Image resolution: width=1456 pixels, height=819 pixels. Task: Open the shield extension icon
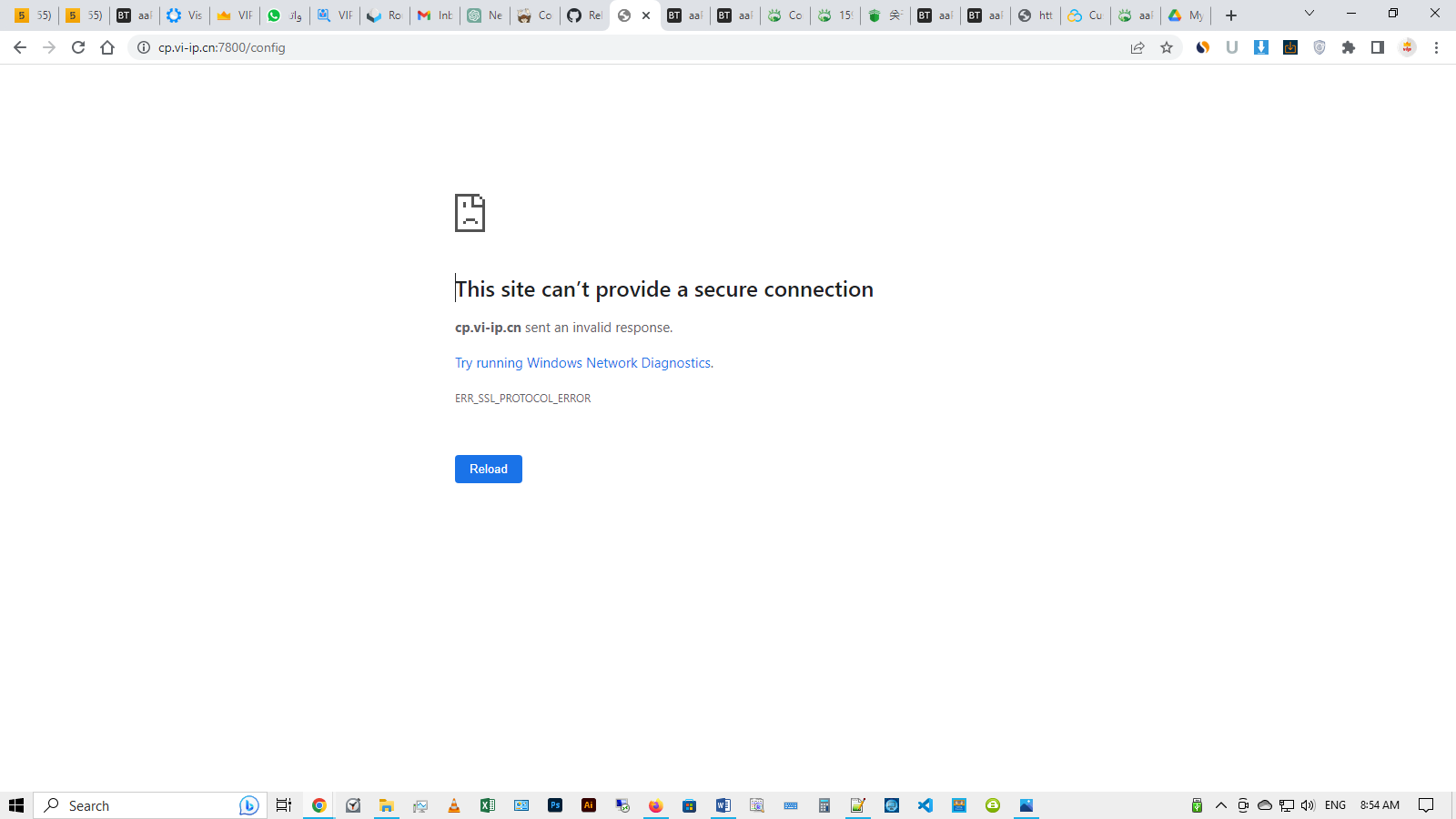tap(1319, 47)
